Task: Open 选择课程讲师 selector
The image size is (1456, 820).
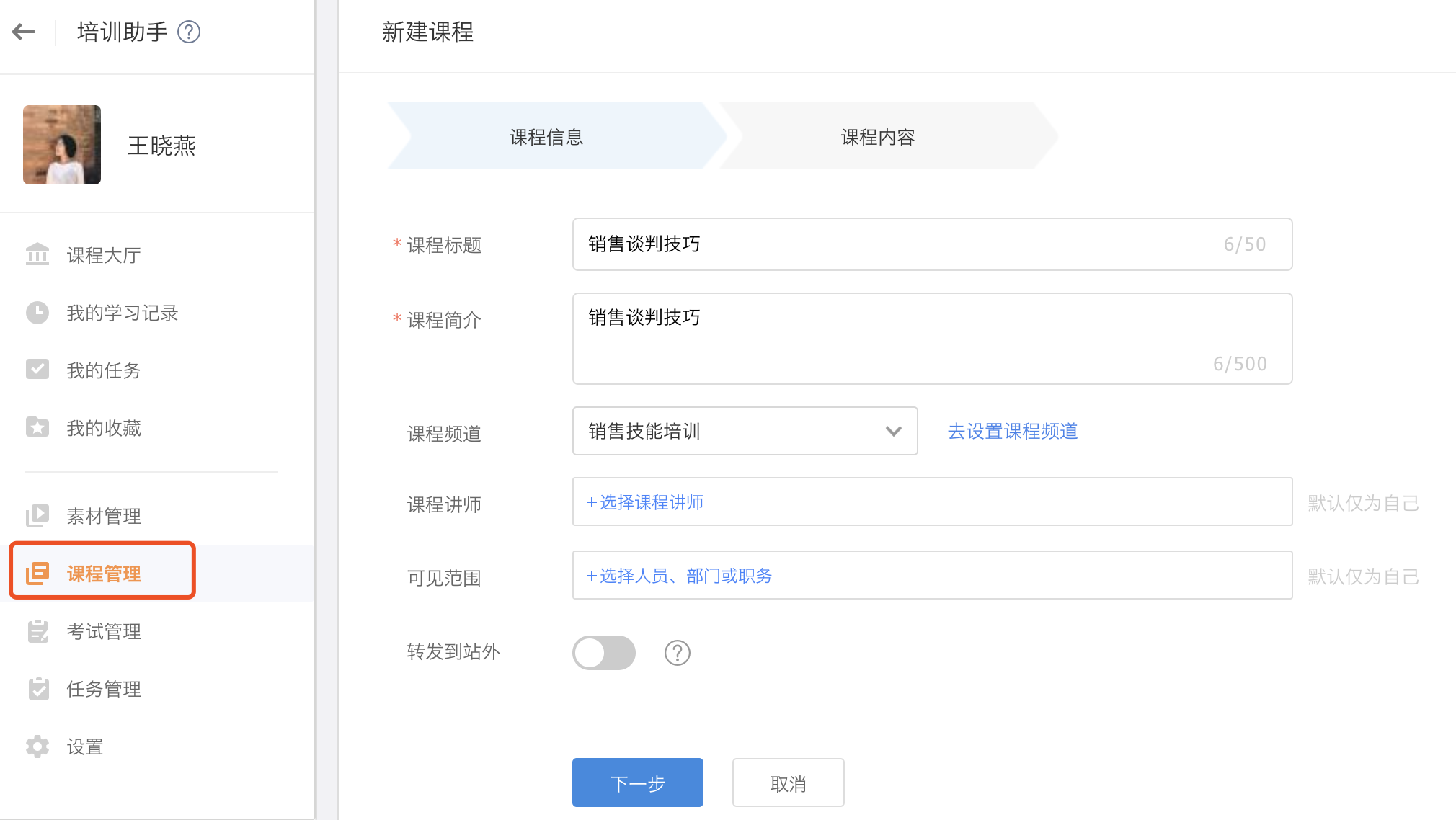Action: pyautogui.click(x=645, y=502)
